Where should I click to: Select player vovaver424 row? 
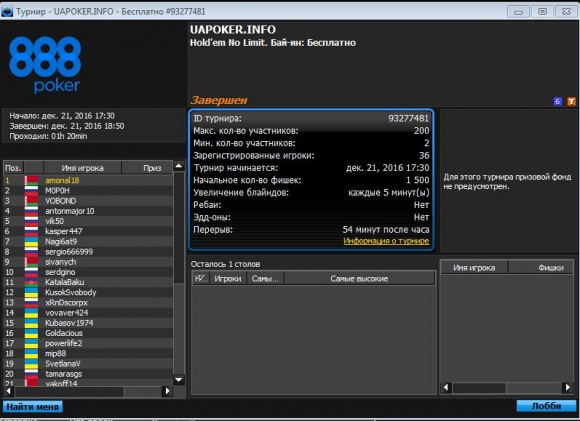(x=88, y=313)
